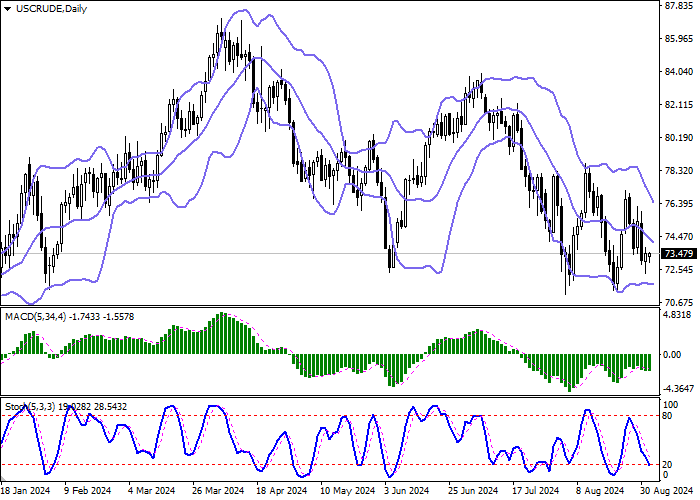Click the 18 Apr 2024 date label
Screen dimensions: 700x500
click(283, 491)
